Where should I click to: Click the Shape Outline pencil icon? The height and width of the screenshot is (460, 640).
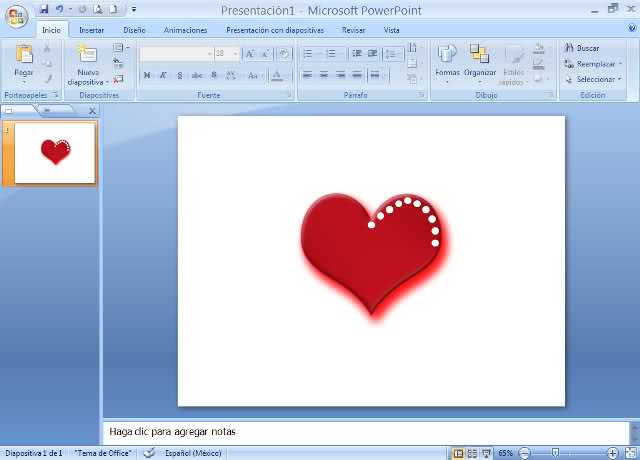tap(539, 63)
